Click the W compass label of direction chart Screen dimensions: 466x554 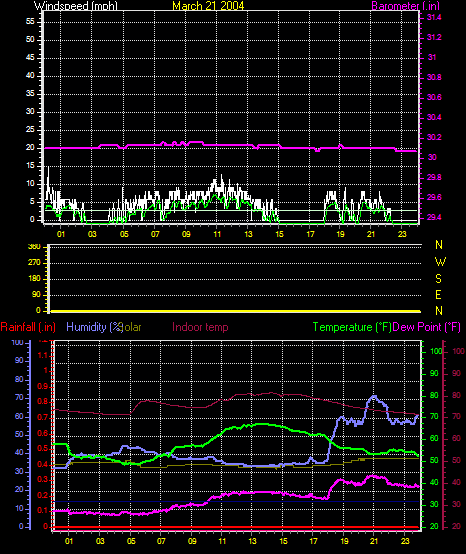(440, 262)
